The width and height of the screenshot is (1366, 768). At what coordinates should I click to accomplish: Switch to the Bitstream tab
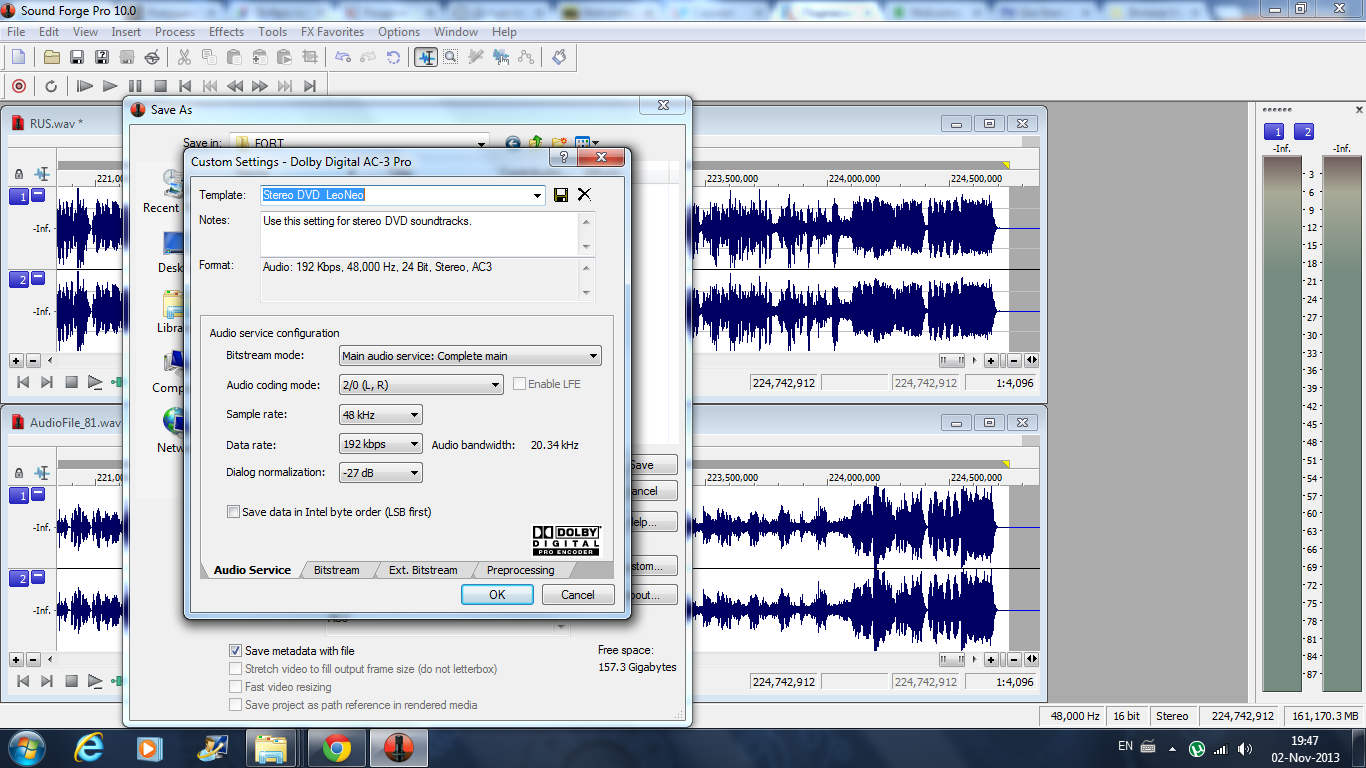(336, 570)
